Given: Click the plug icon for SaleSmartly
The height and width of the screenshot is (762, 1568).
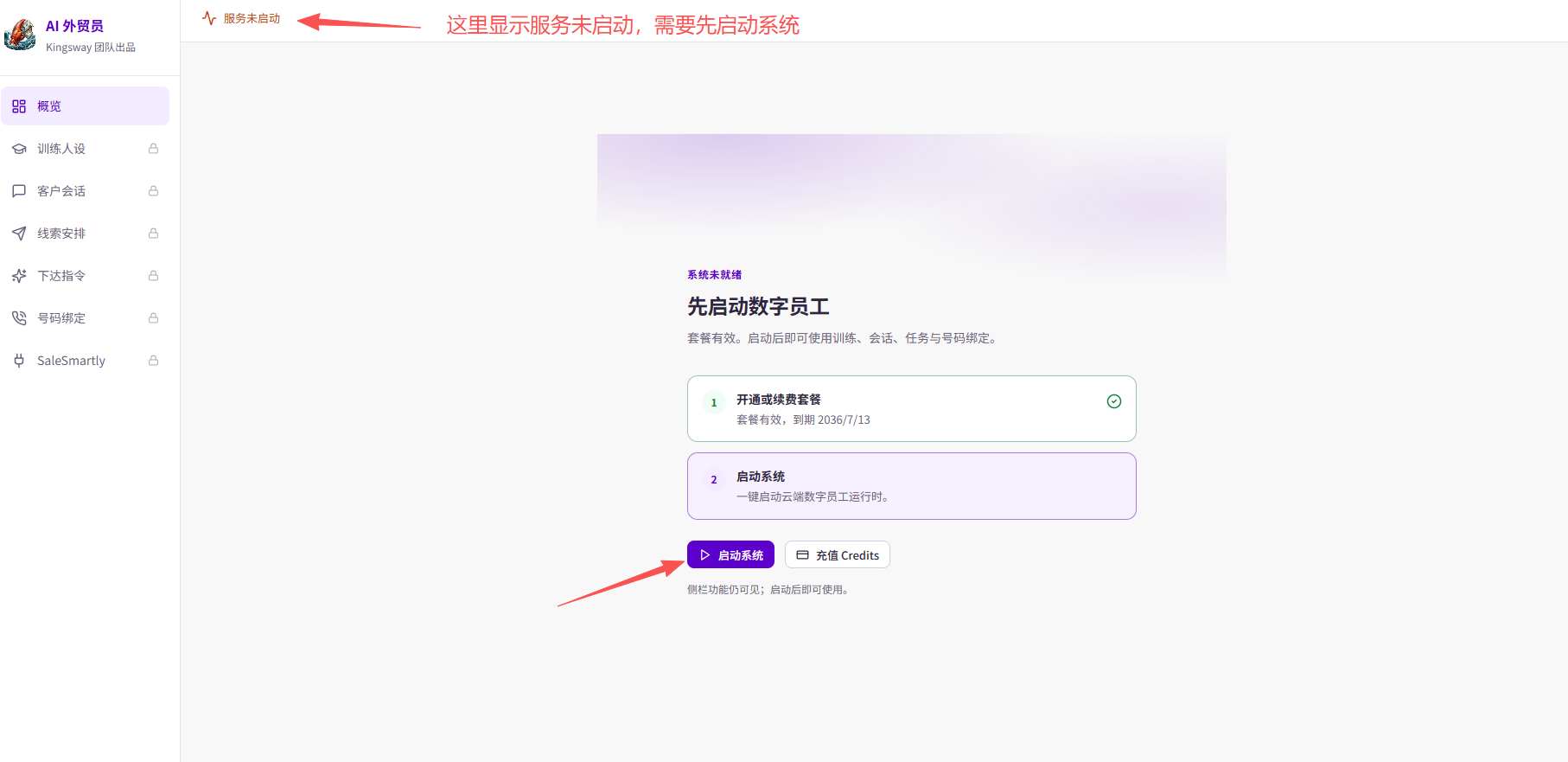Looking at the screenshot, I should click(19, 361).
